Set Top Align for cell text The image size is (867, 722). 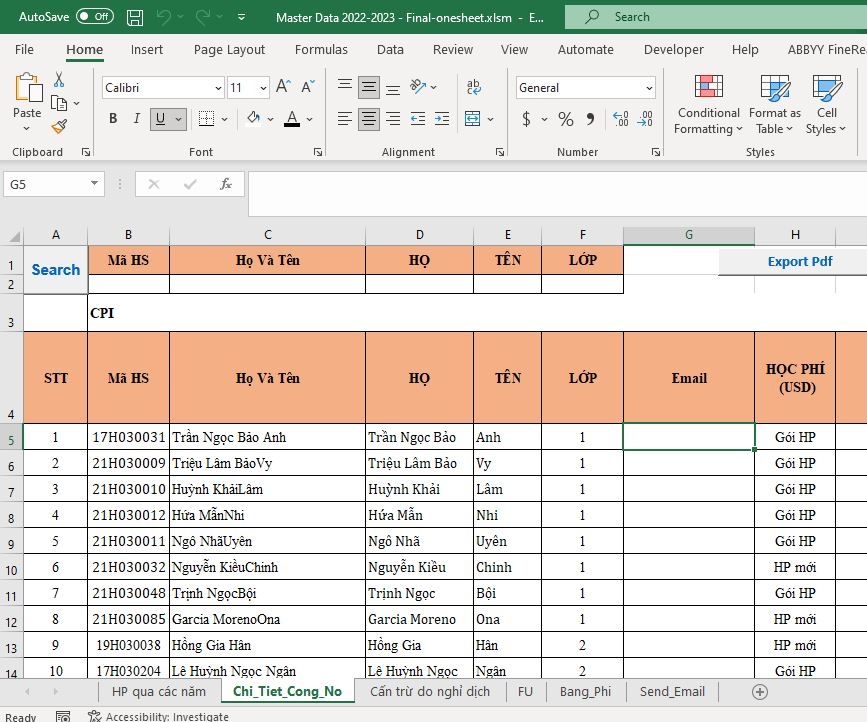(345, 86)
